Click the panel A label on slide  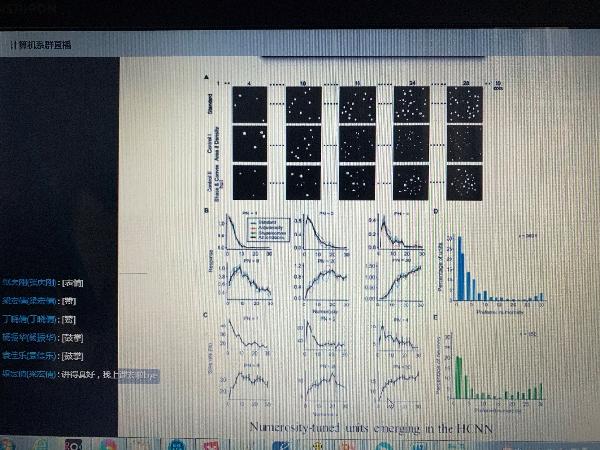point(207,78)
